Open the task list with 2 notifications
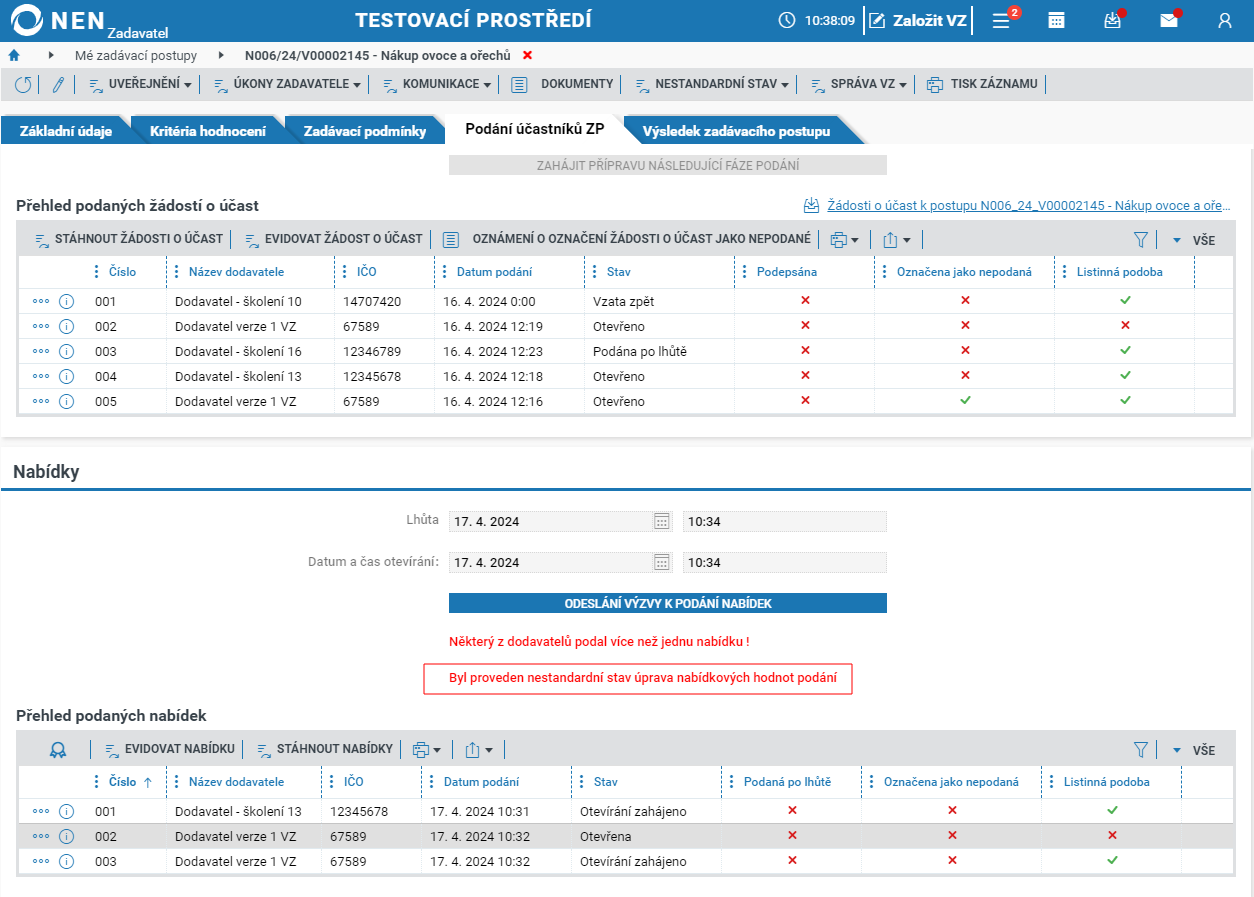 pos(1003,20)
